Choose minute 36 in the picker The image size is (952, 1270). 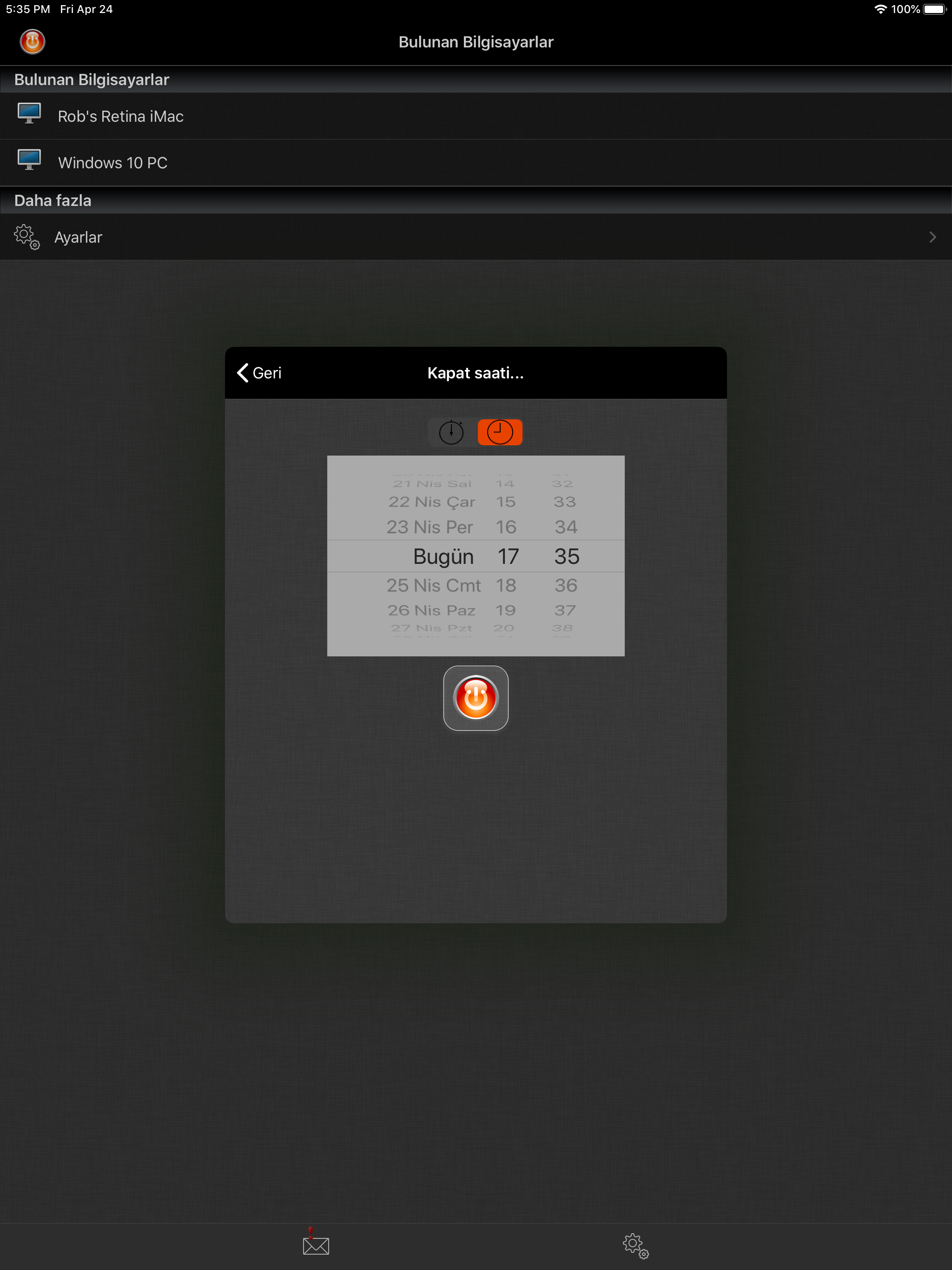pos(566,585)
